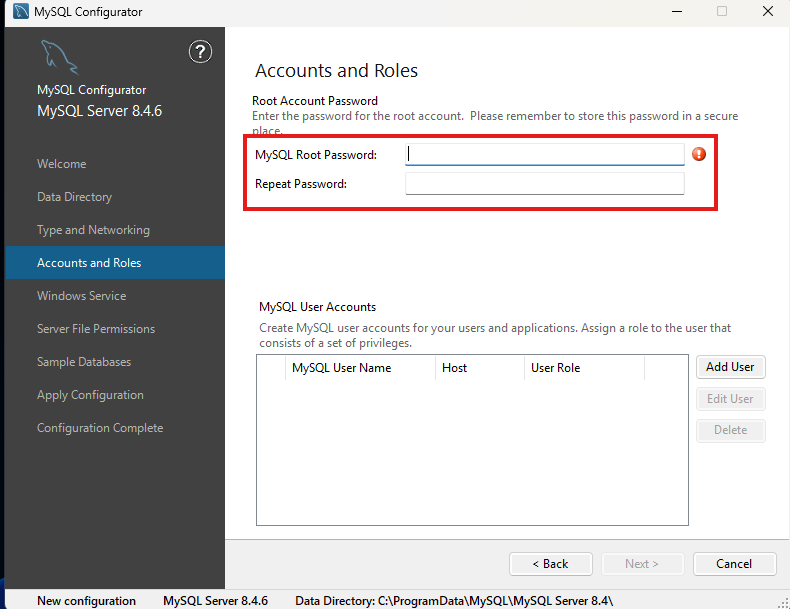Sort by the User Role column header
The width and height of the screenshot is (790, 609).
(584, 368)
